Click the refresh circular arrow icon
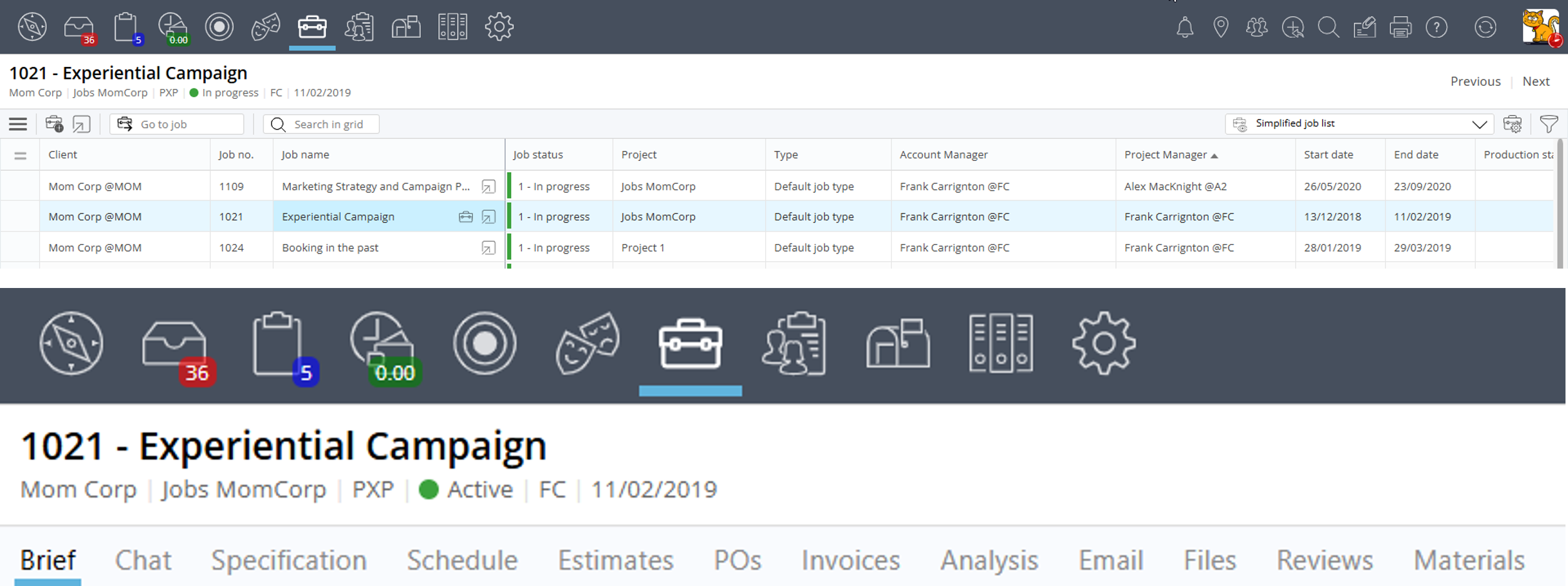Image resolution: width=1568 pixels, height=586 pixels. [1485, 28]
